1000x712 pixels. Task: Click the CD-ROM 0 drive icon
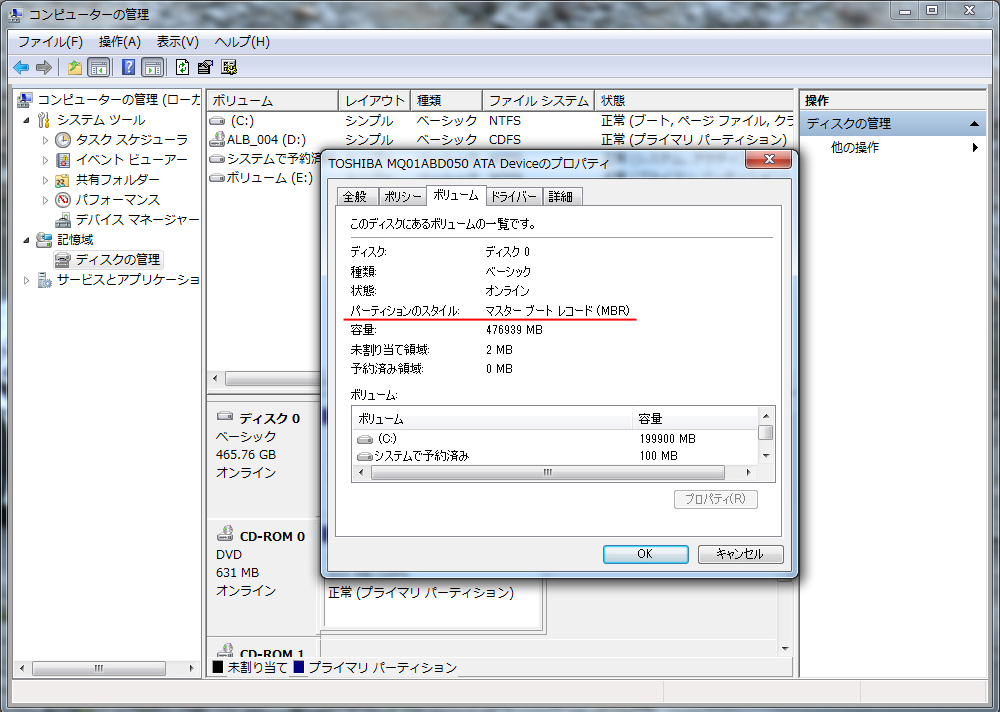[x=226, y=536]
